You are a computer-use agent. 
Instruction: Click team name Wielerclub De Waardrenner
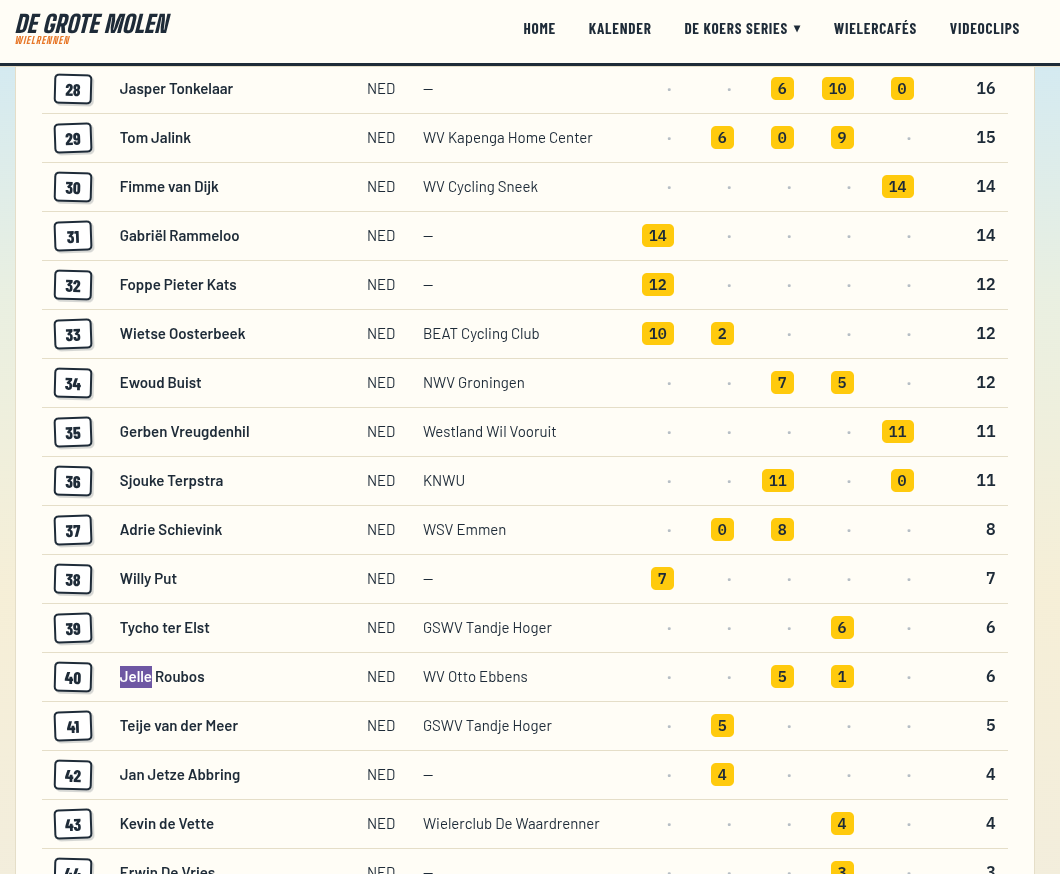tap(511, 824)
